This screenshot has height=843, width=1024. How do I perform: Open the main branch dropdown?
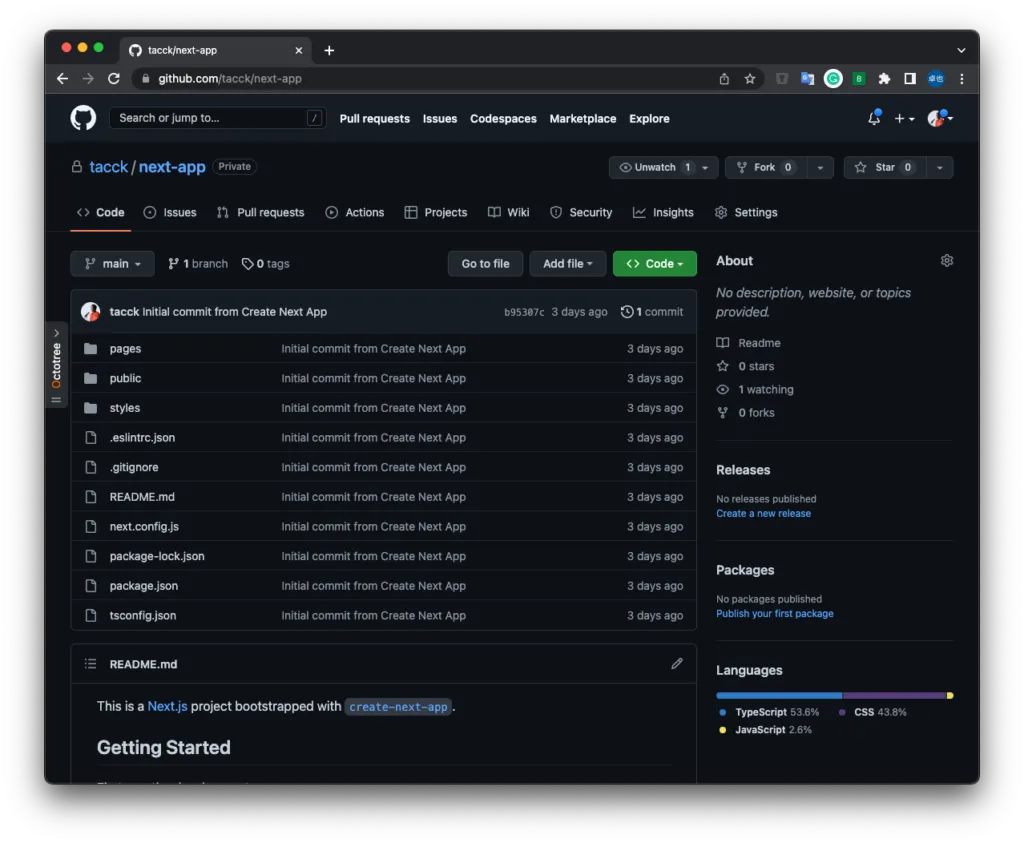tap(112, 264)
